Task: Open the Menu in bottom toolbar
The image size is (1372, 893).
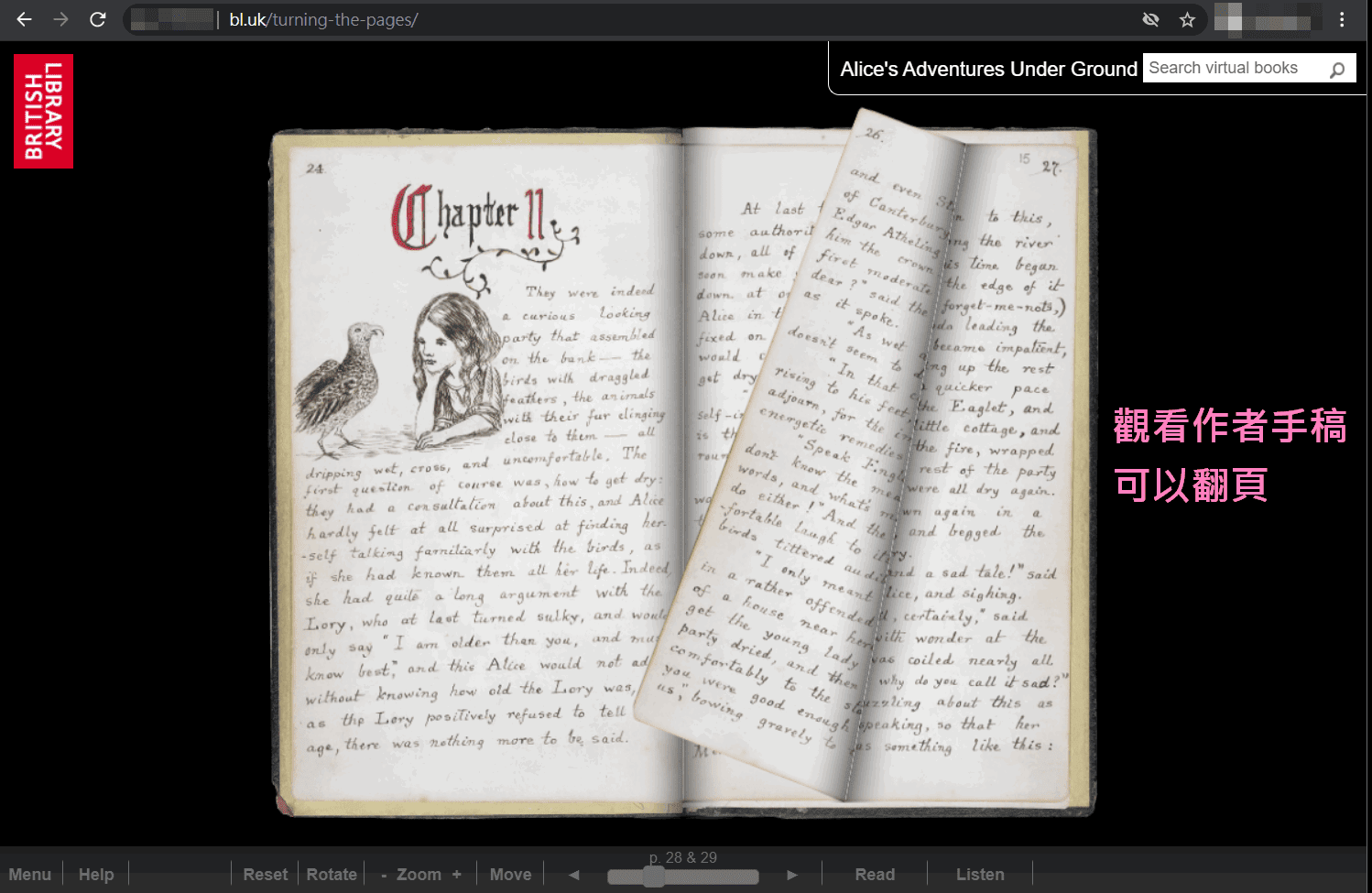Action: (30, 875)
